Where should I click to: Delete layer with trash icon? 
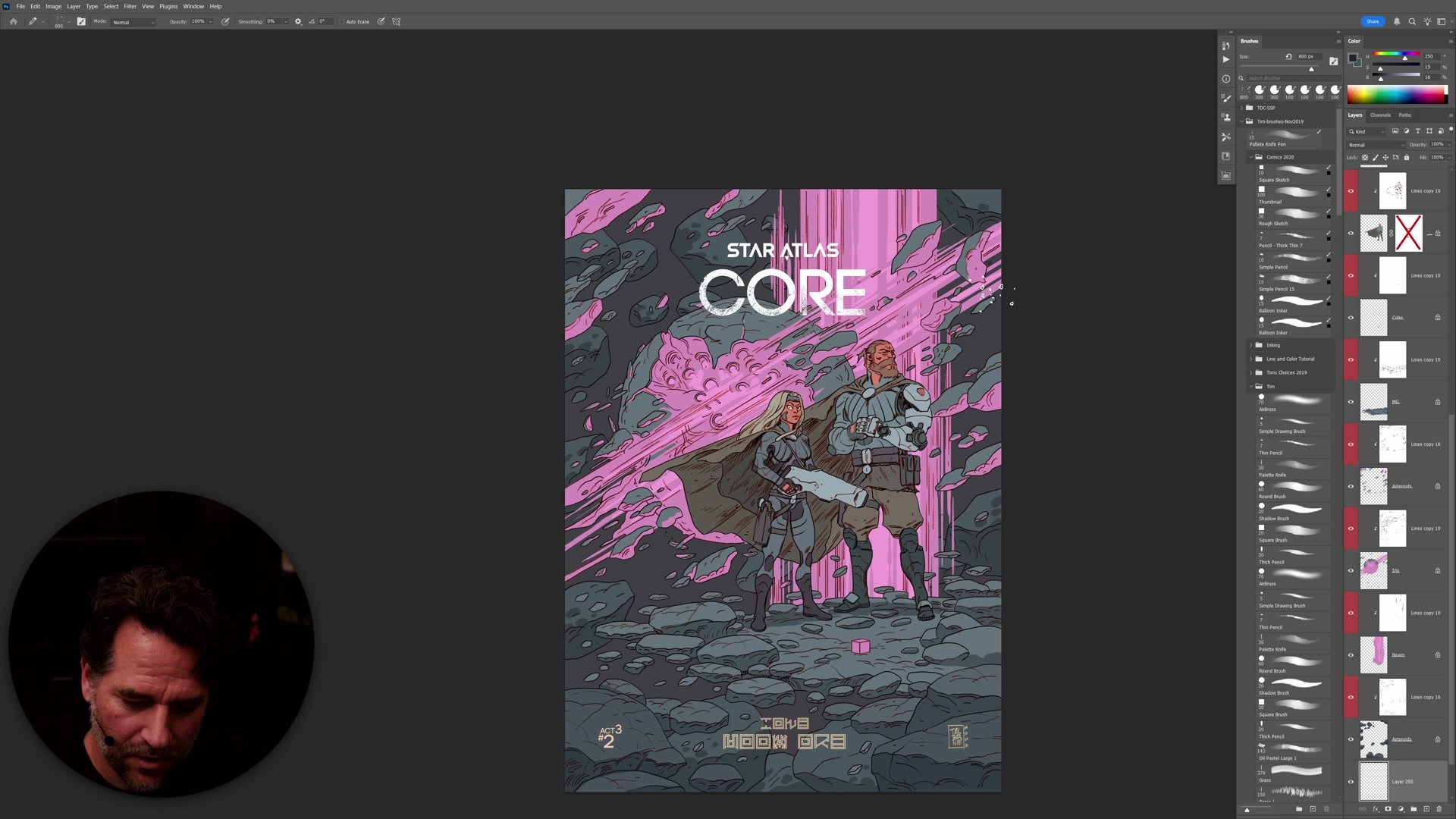pos(1439,809)
